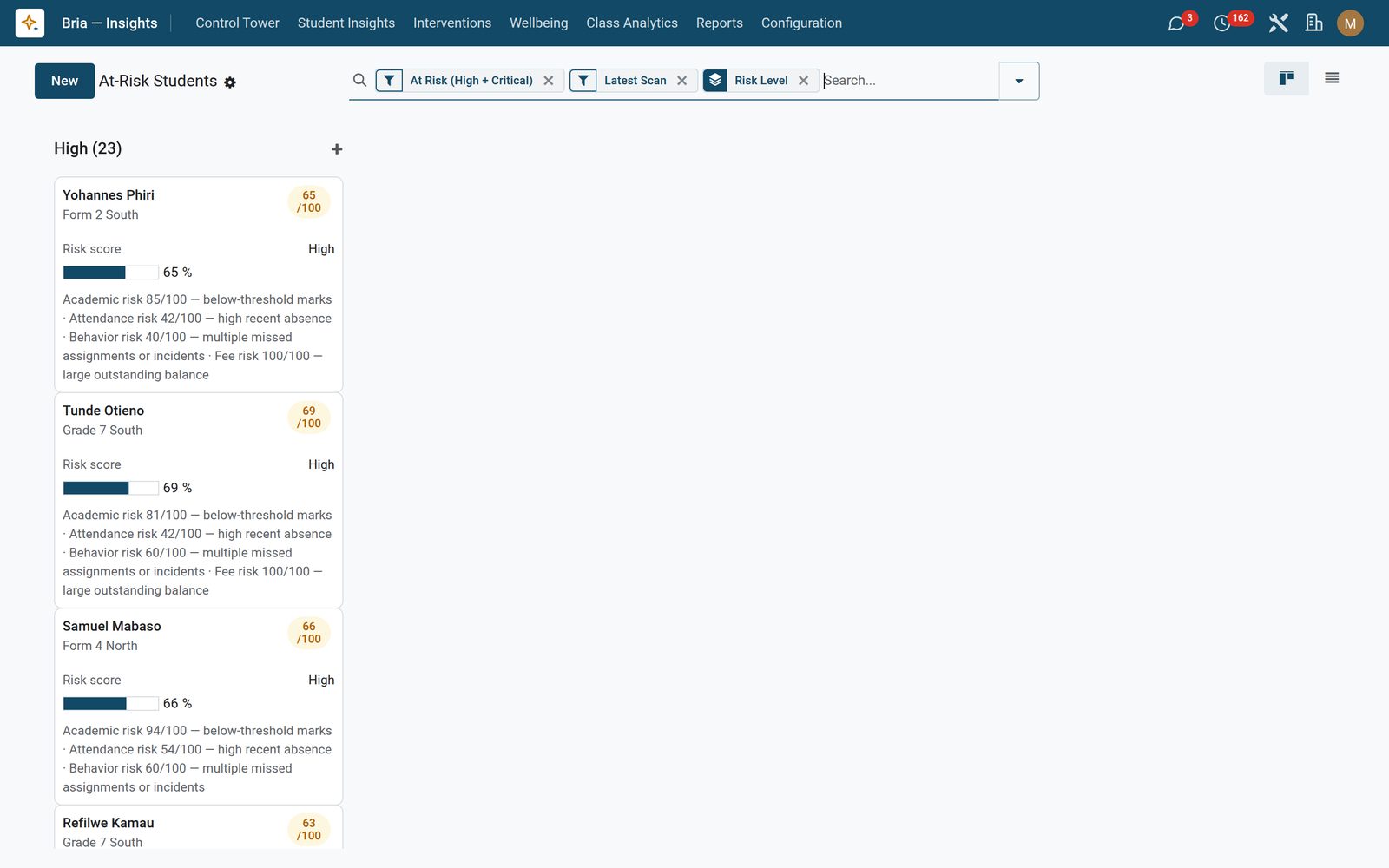Viewport: 1389px width, 868px height.
Task: Open the Wellbeing menu
Action: pyautogui.click(x=539, y=23)
